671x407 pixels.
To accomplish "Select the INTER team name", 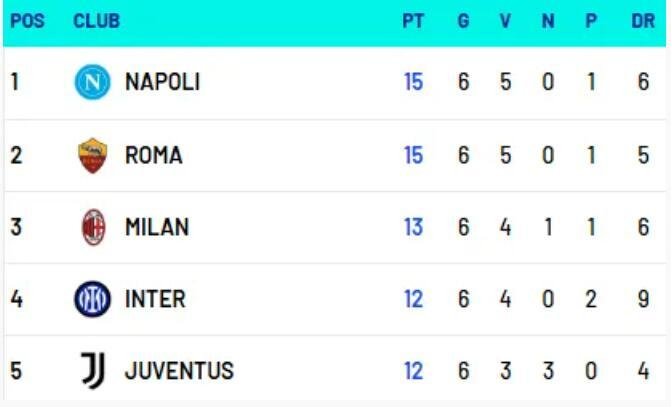I will (155, 299).
